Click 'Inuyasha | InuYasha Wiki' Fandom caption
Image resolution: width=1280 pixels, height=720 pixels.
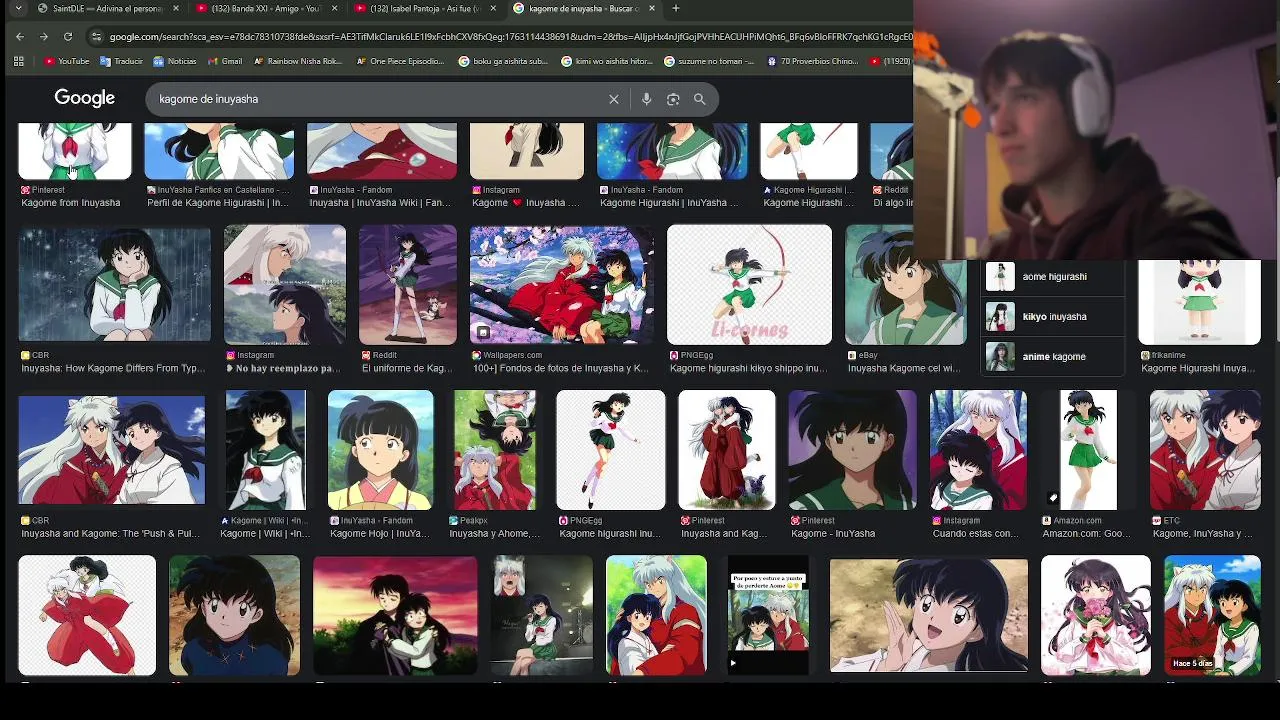(x=380, y=203)
